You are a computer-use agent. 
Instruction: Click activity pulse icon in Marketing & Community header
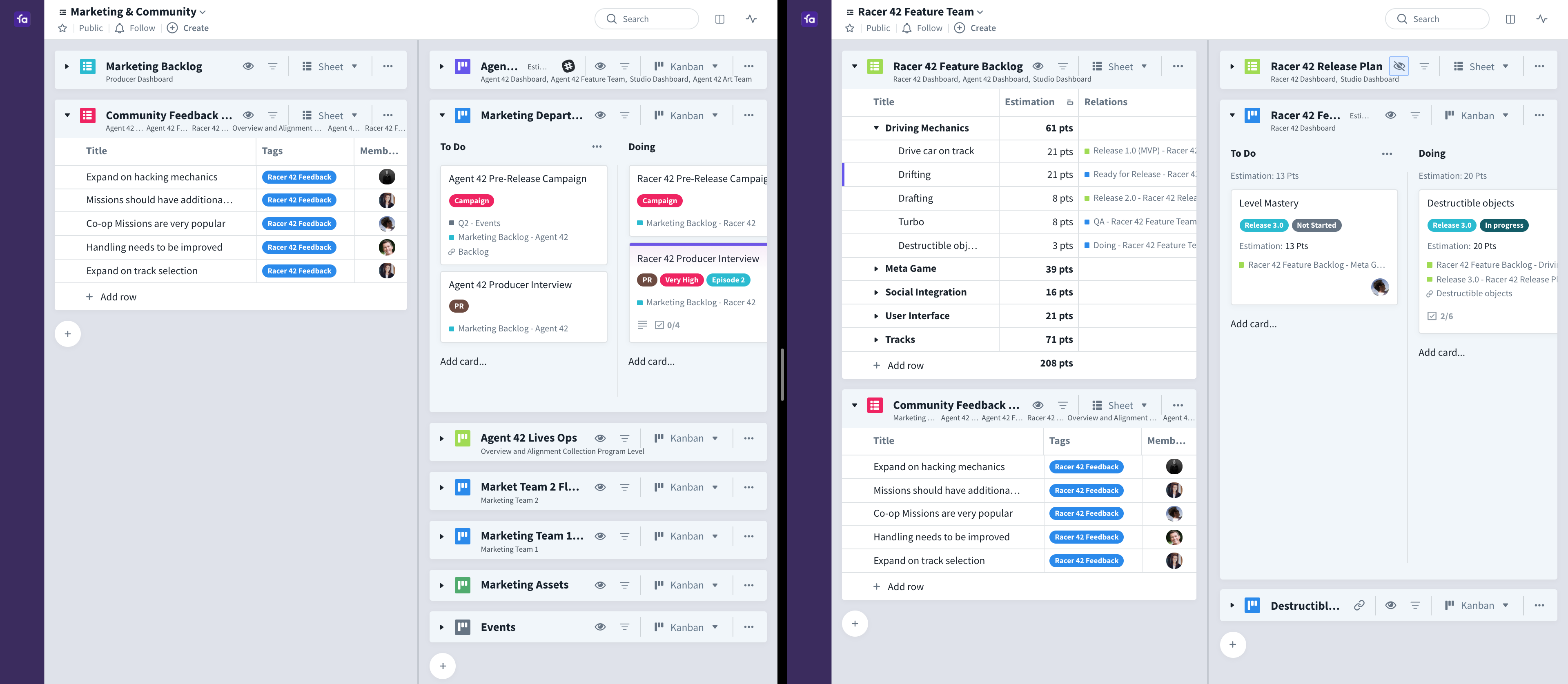[751, 19]
